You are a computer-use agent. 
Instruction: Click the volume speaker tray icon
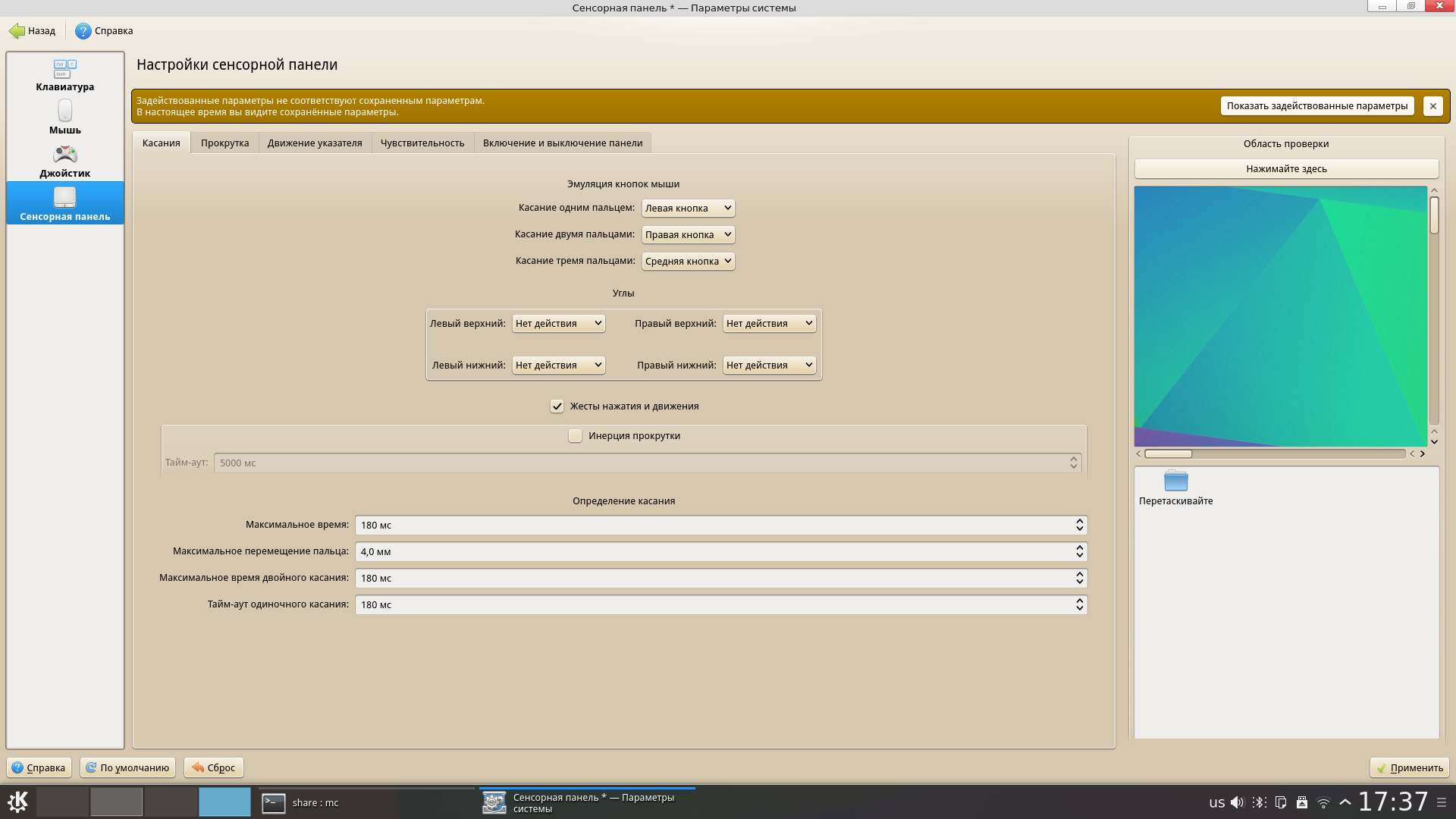[1238, 802]
